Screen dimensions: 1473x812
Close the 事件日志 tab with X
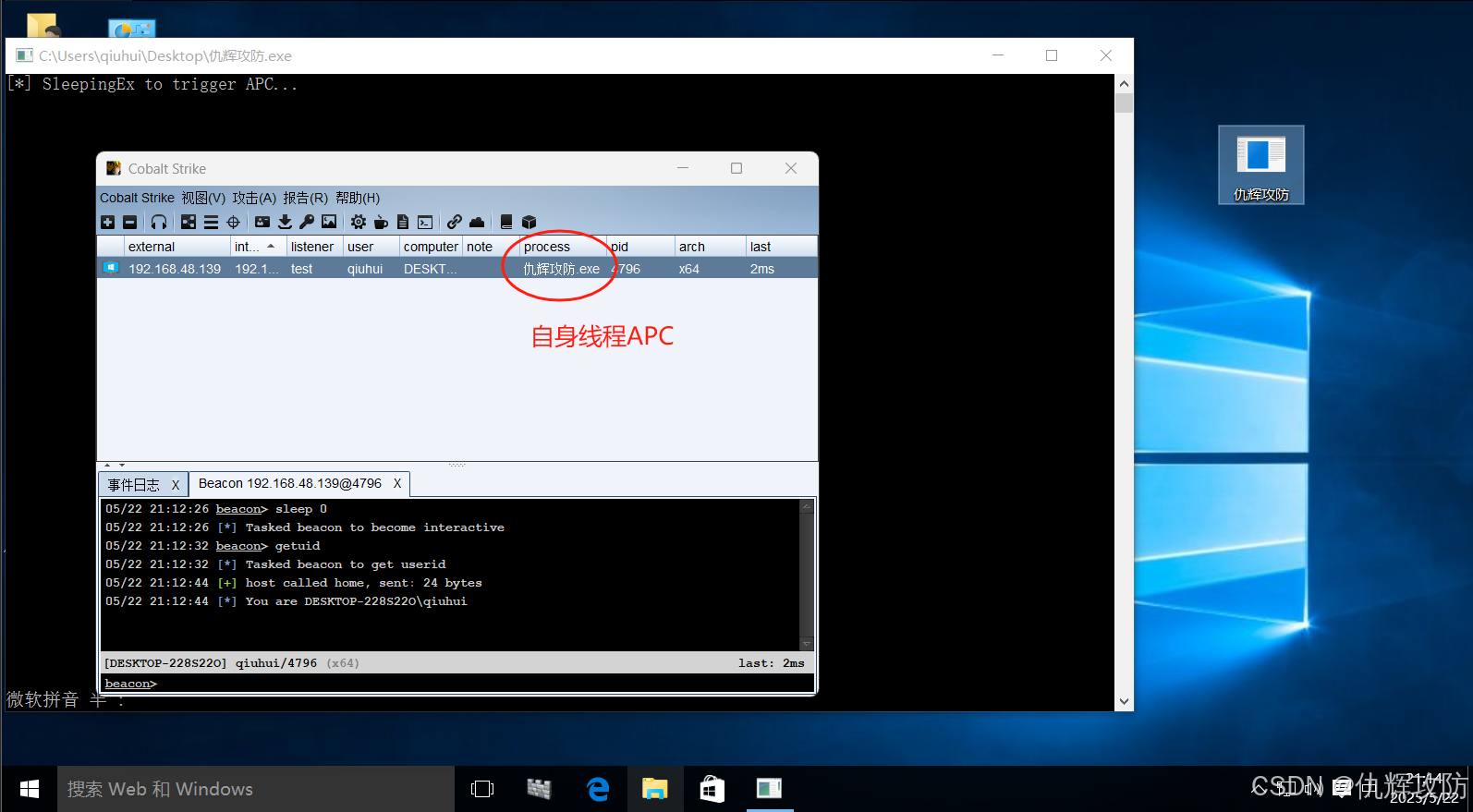(176, 485)
